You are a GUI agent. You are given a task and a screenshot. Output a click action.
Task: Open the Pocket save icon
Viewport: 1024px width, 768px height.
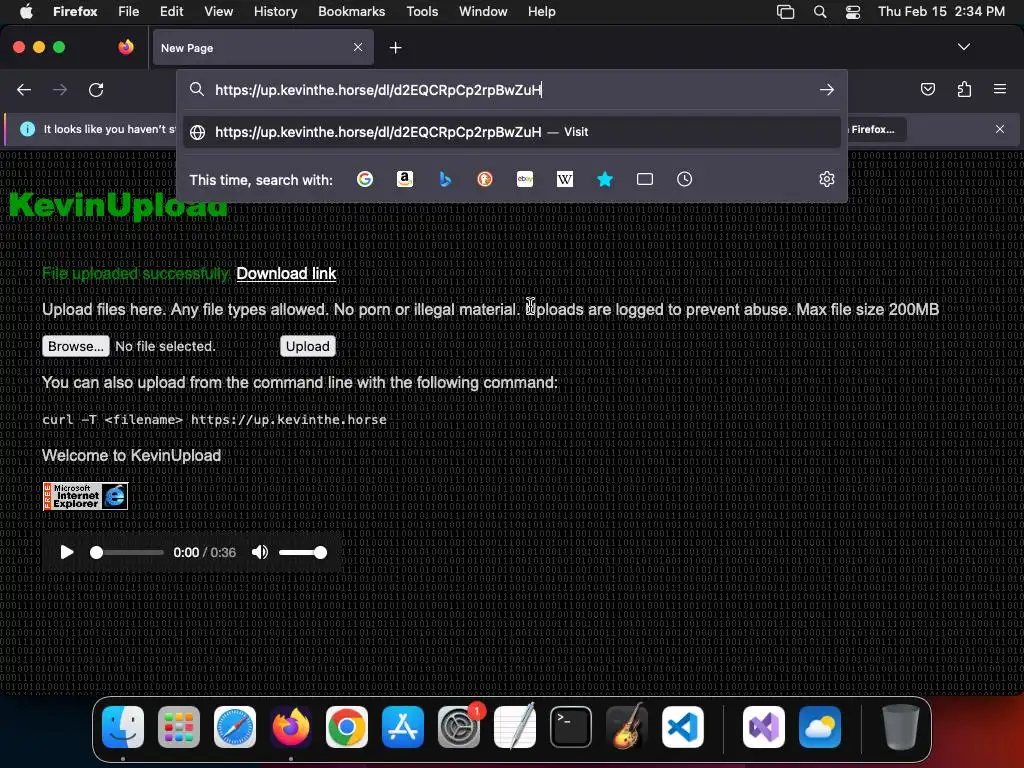927,89
